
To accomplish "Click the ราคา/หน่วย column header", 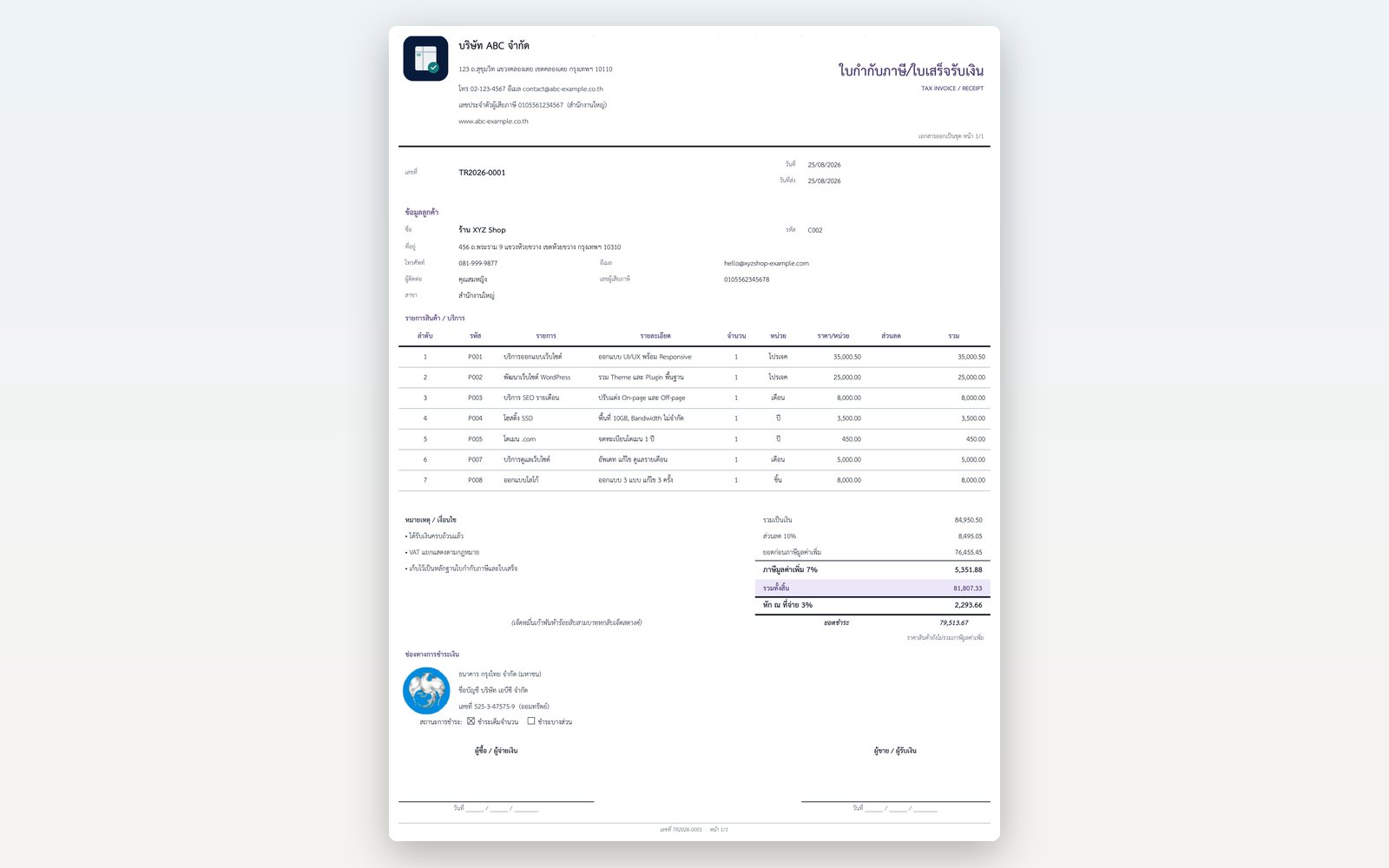I will [x=833, y=336].
